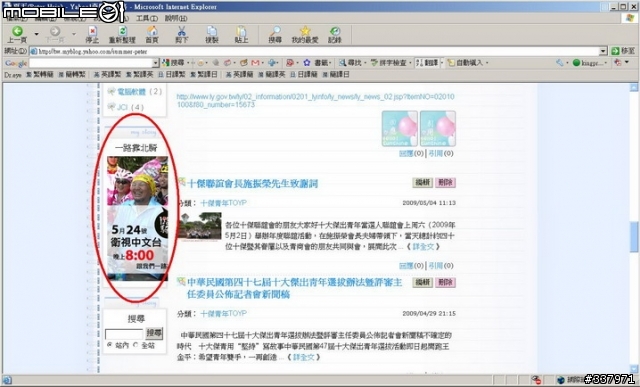Image resolution: width=640 pixels, height=387 pixels.
Task: Click the 貼上 paste icon
Action: [x=241, y=35]
